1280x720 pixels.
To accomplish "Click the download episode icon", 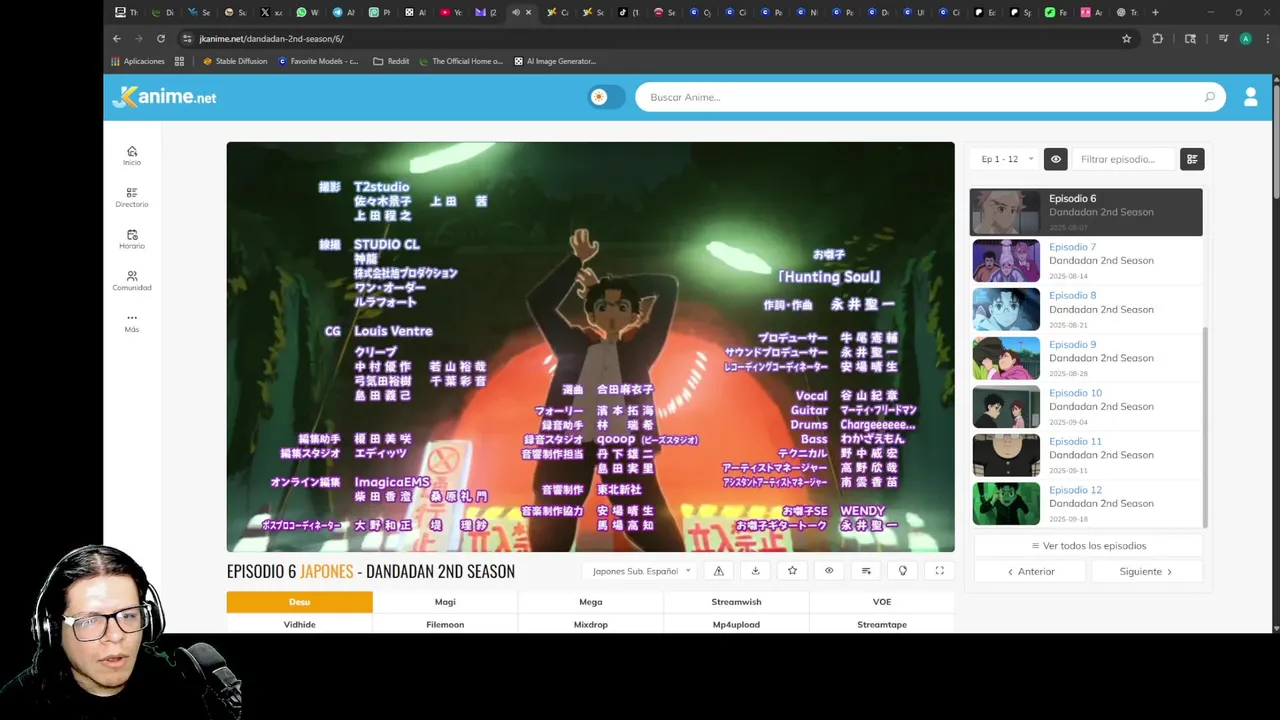I will 755,571.
